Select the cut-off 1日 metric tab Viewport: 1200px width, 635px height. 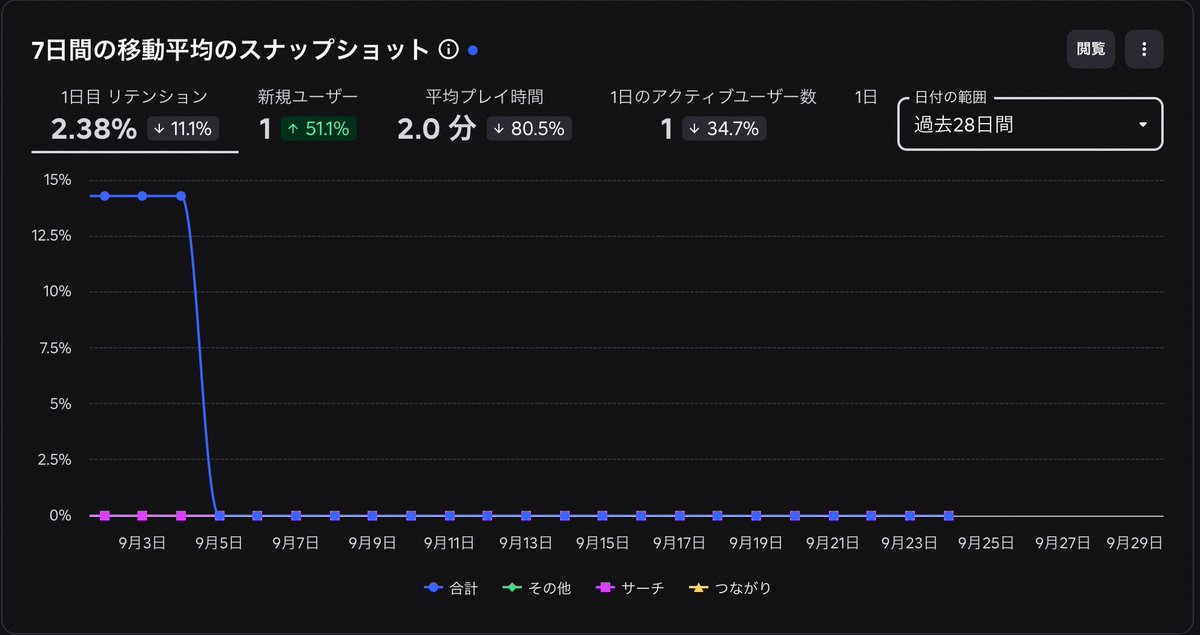click(x=866, y=97)
